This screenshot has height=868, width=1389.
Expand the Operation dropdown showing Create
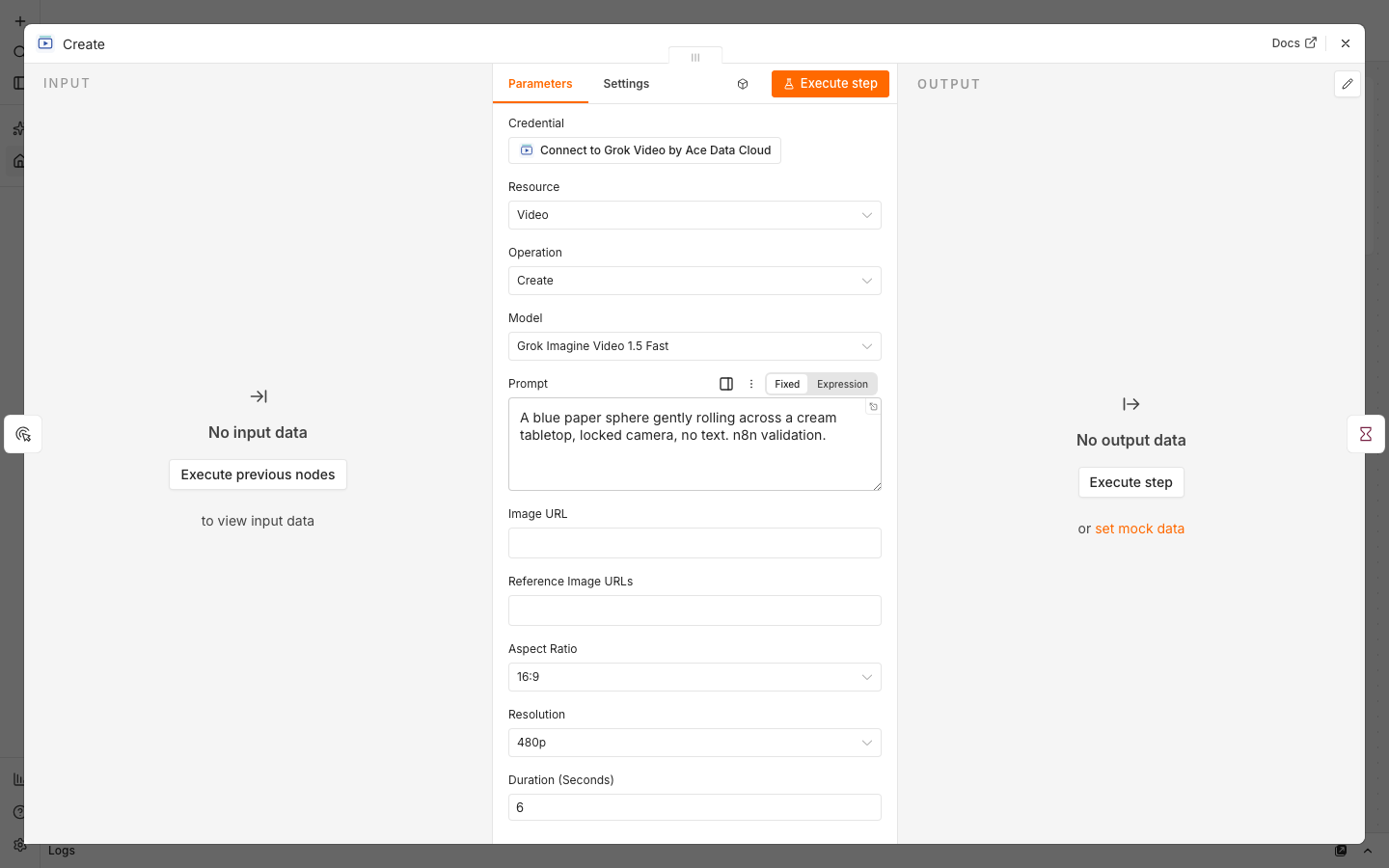[694, 281]
